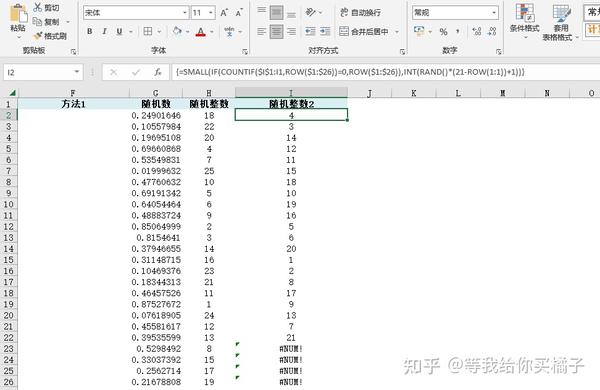The width and height of the screenshot is (600, 390).
Task: Toggle Italic formatting
Action: 104,31
